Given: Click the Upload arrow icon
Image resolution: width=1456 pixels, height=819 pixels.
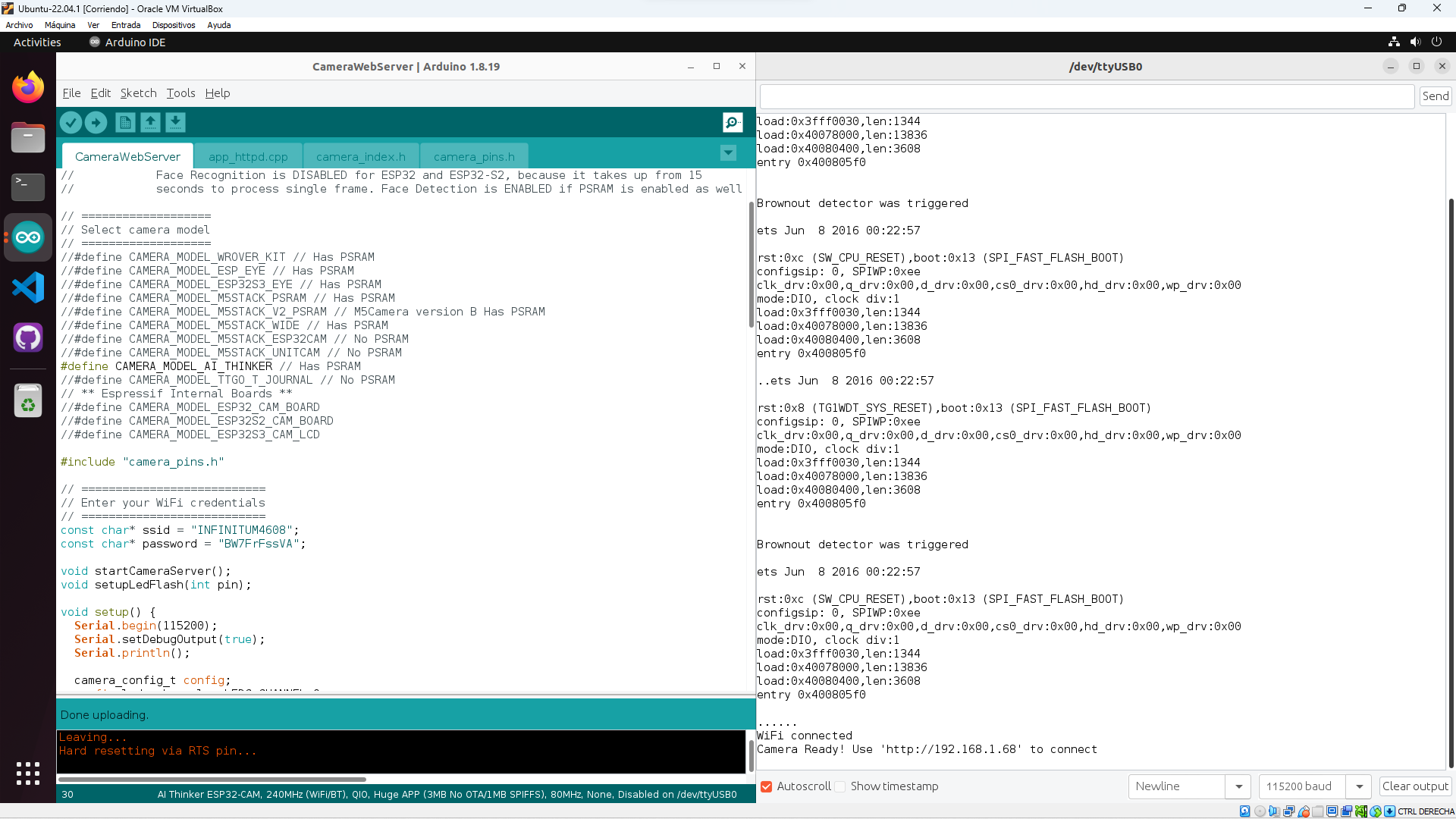Looking at the screenshot, I should coord(96,122).
